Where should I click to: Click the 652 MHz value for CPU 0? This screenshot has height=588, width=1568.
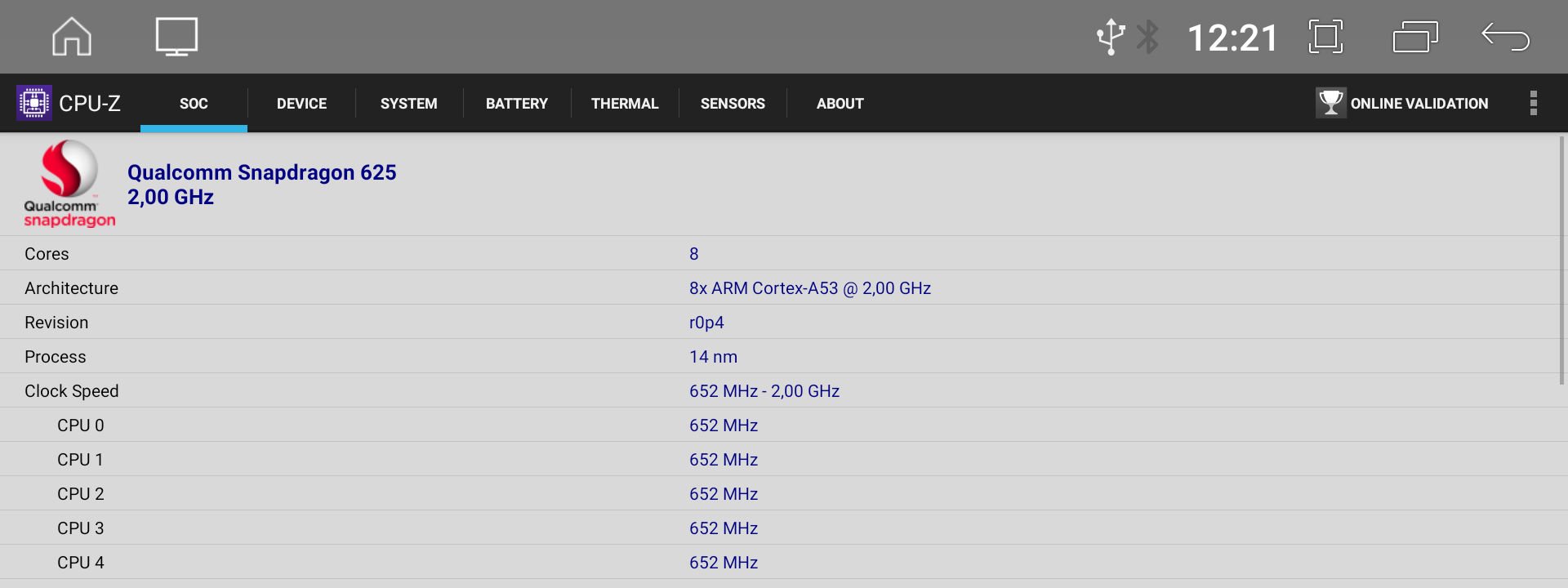tap(724, 425)
